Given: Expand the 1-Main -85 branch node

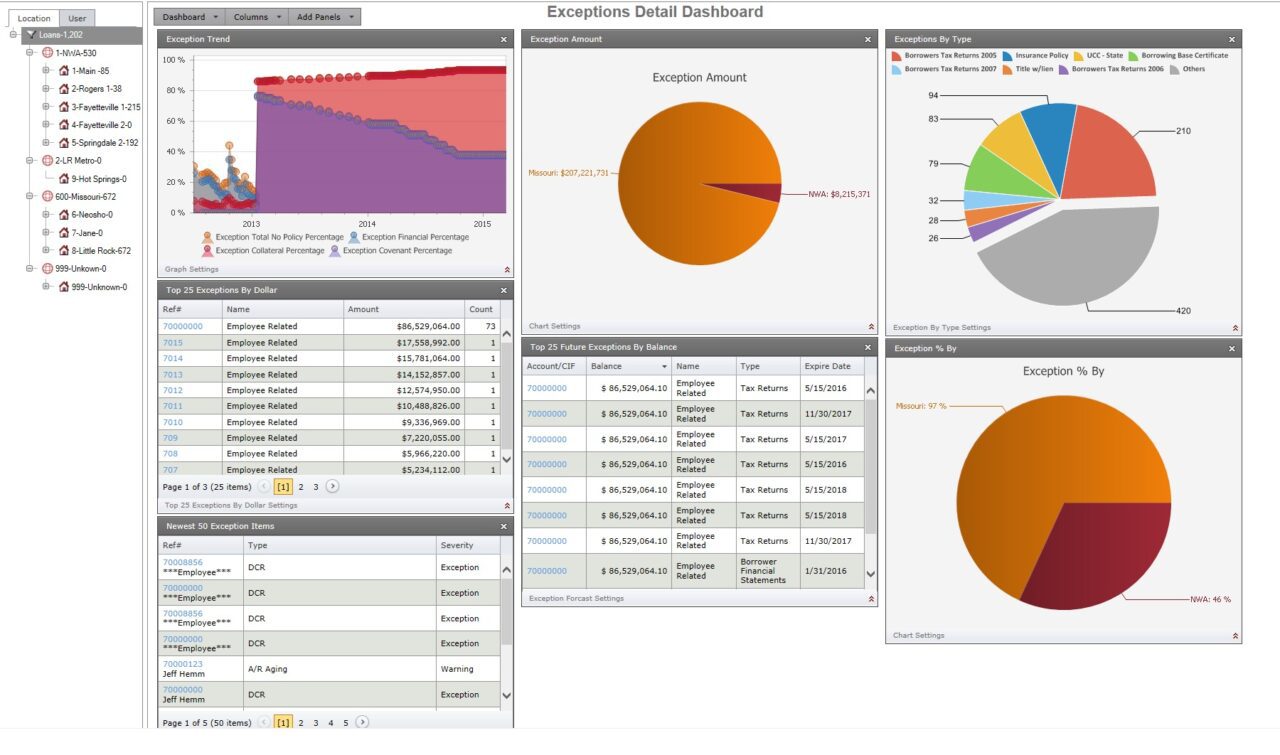Looking at the screenshot, I should (47, 70).
